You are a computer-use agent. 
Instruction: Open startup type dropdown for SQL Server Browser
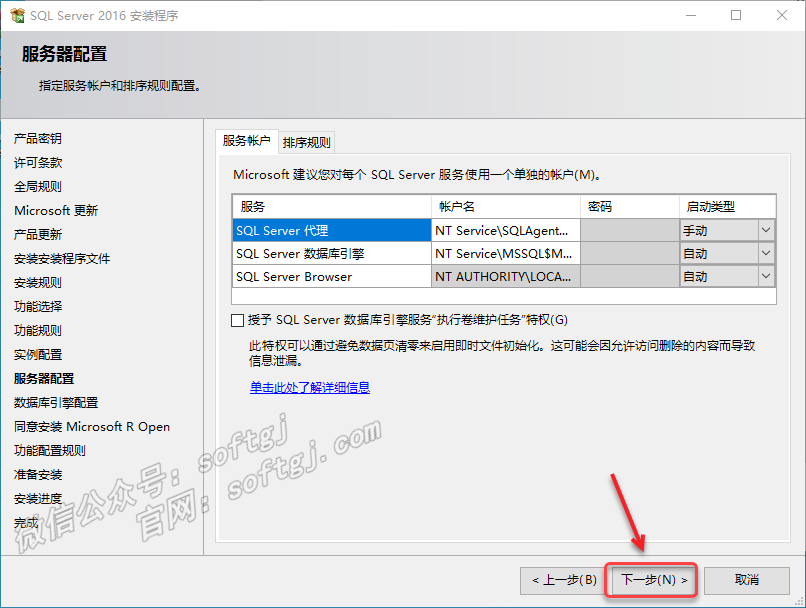pyautogui.click(x=765, y=277)
